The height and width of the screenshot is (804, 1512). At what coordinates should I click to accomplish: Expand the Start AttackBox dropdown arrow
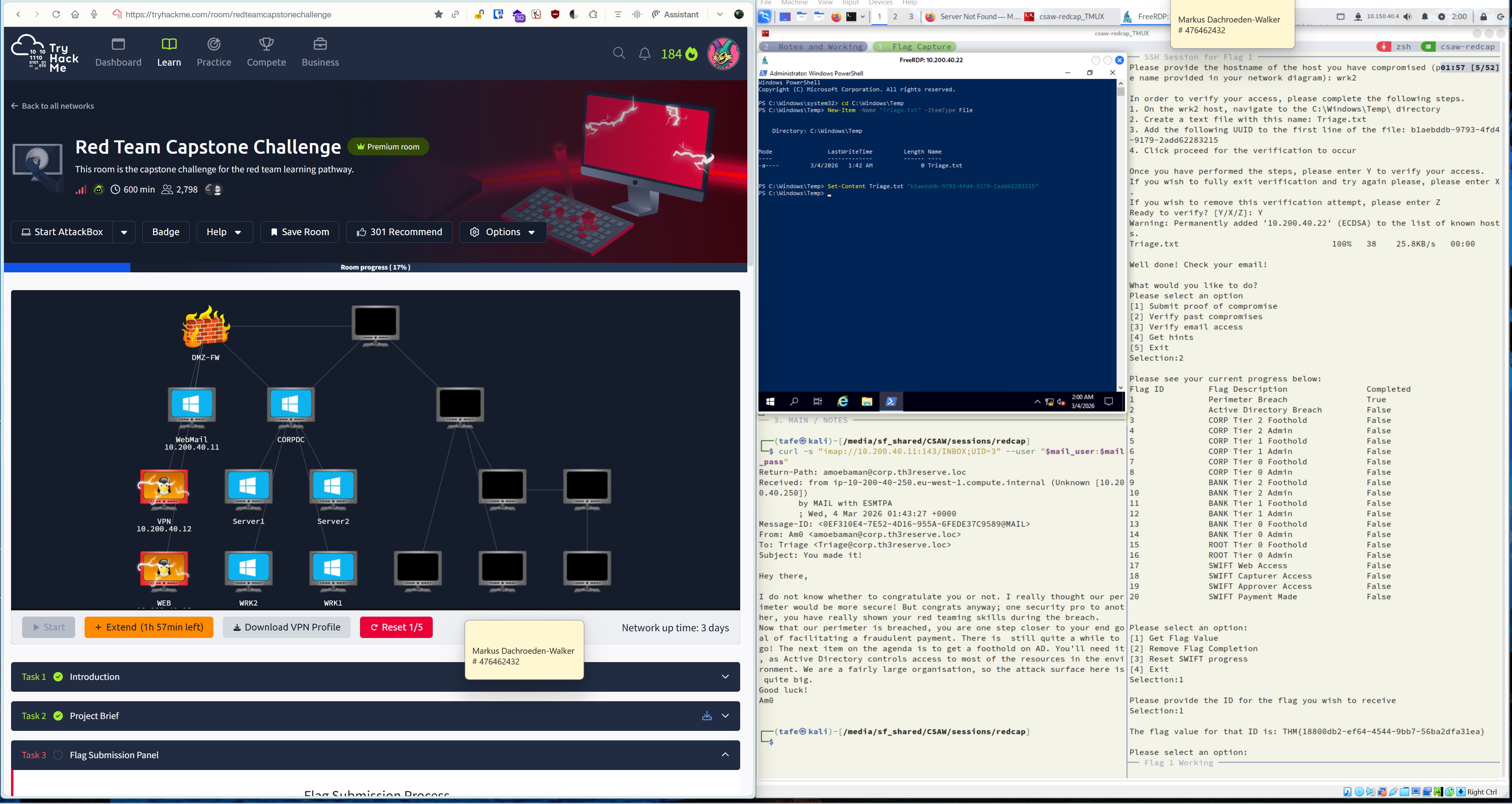tap(124, 232)
